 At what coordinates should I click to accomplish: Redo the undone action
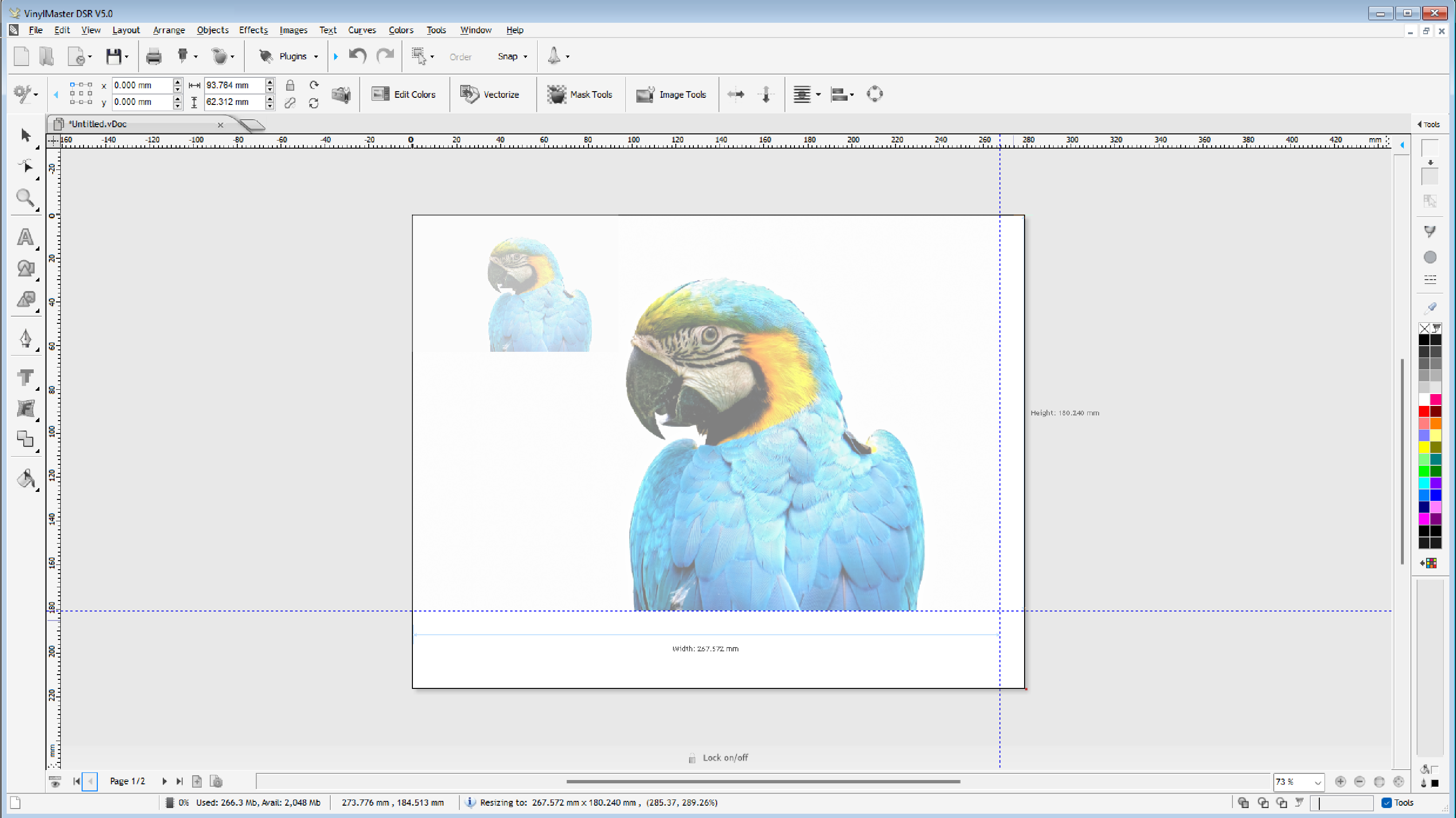pos(385,56)
